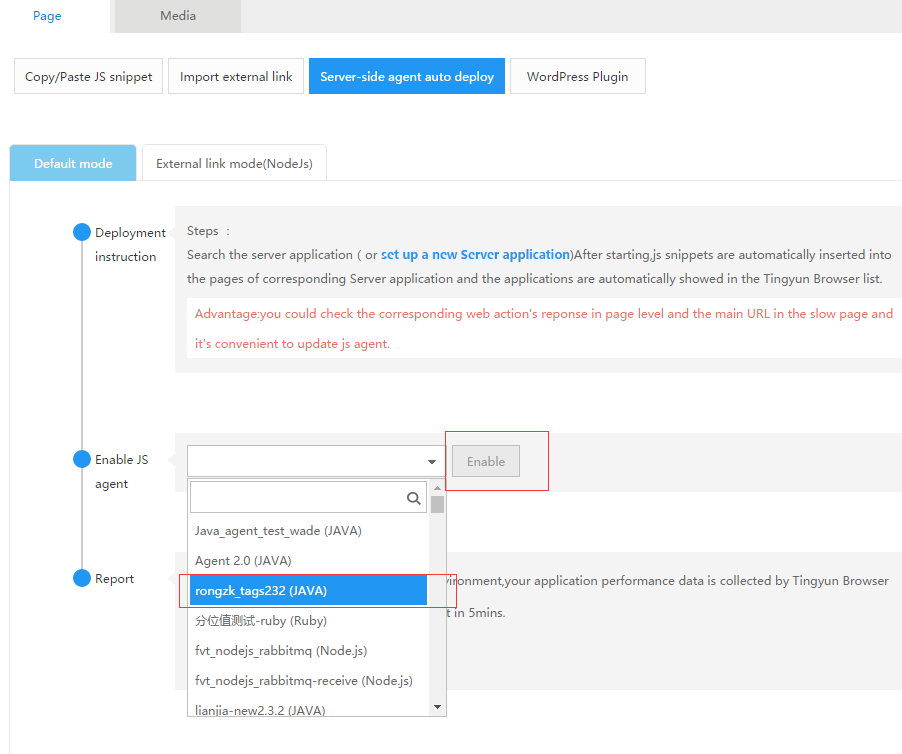Image resolution: width=902 pixels, height=754 pixels.
Task: Switch to the Media tab
Action: coord(178,16)
